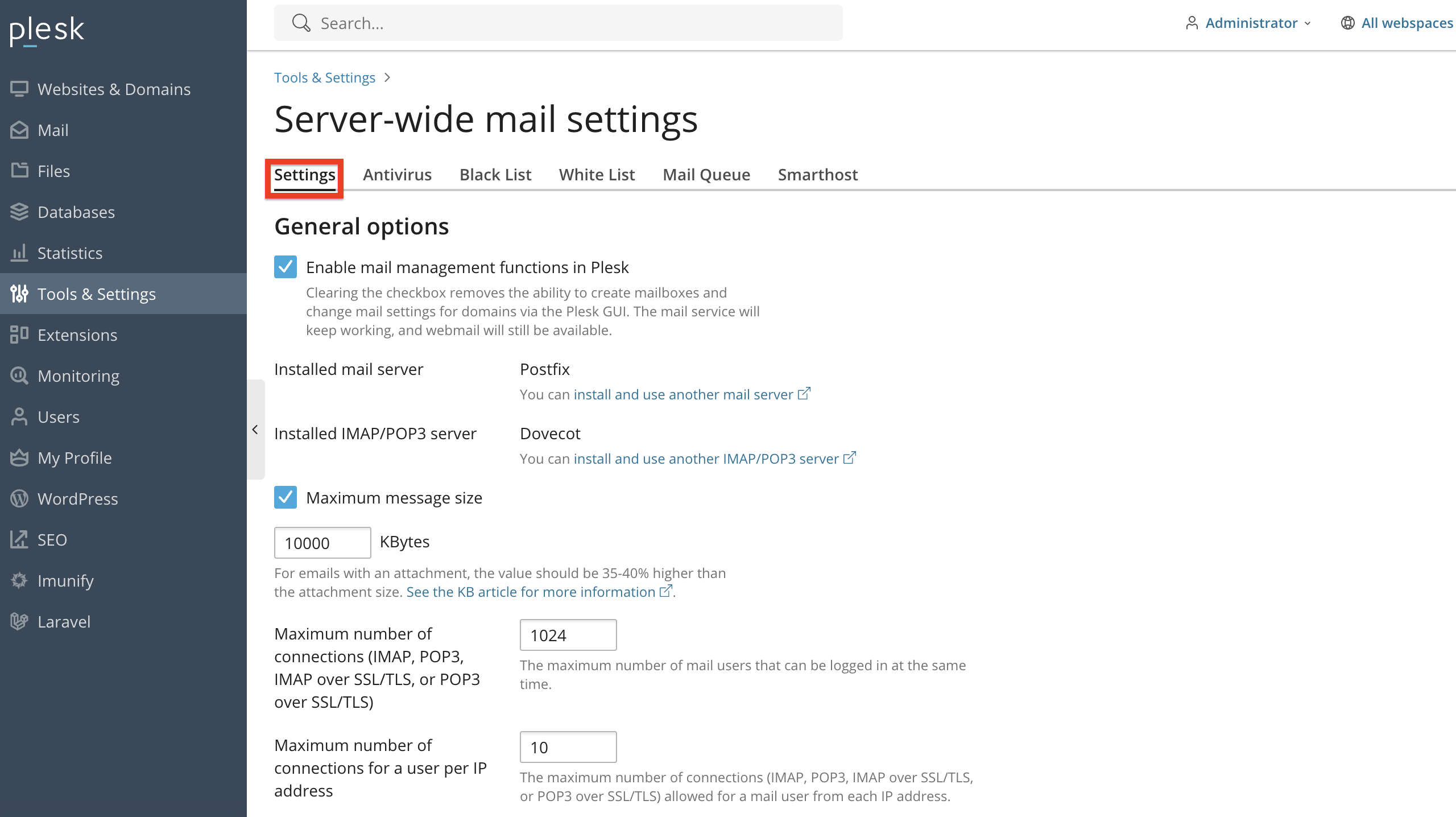This screenshot has height=817, width=1456.
Task: Click Tools & Settings breadcrumb link
Action: 325,77
